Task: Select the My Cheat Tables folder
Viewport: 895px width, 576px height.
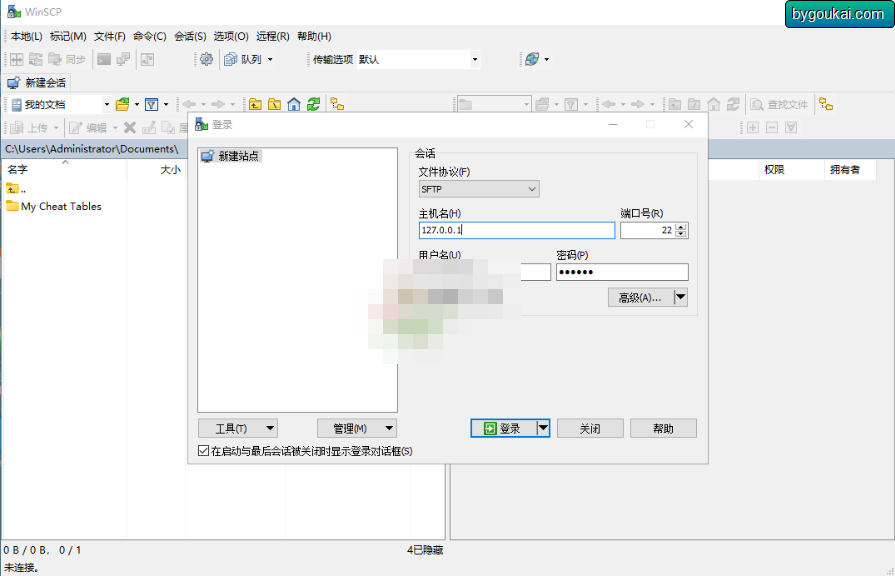Action: click(54, 206)
